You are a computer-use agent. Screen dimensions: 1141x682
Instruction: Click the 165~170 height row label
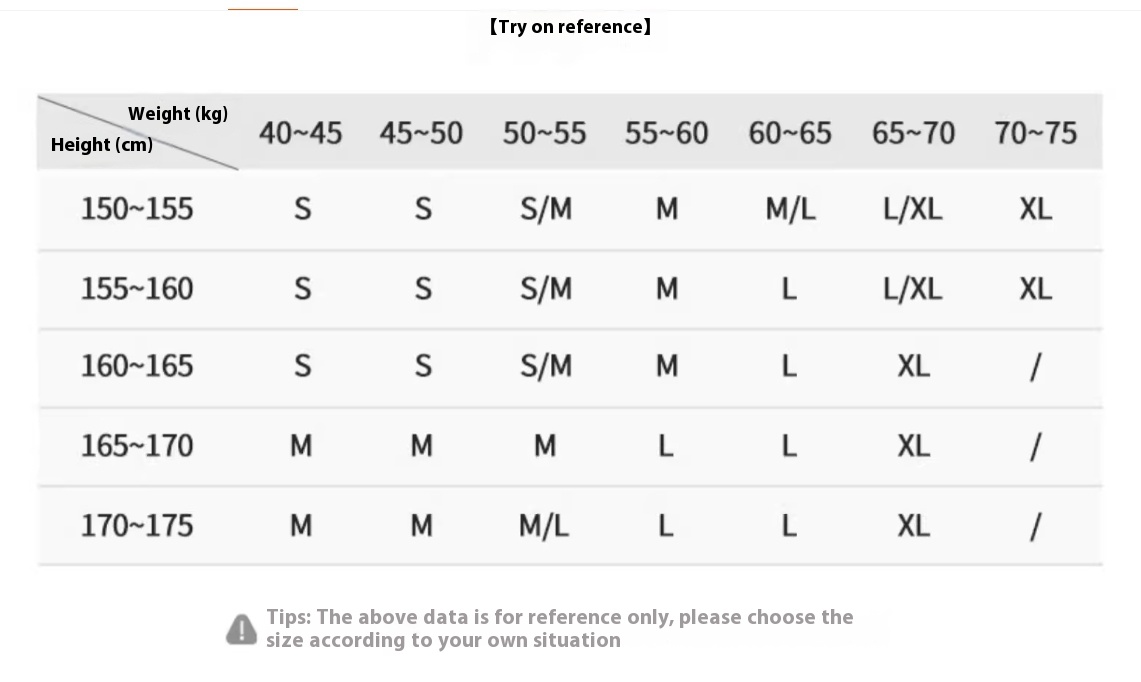click(137, 445)
